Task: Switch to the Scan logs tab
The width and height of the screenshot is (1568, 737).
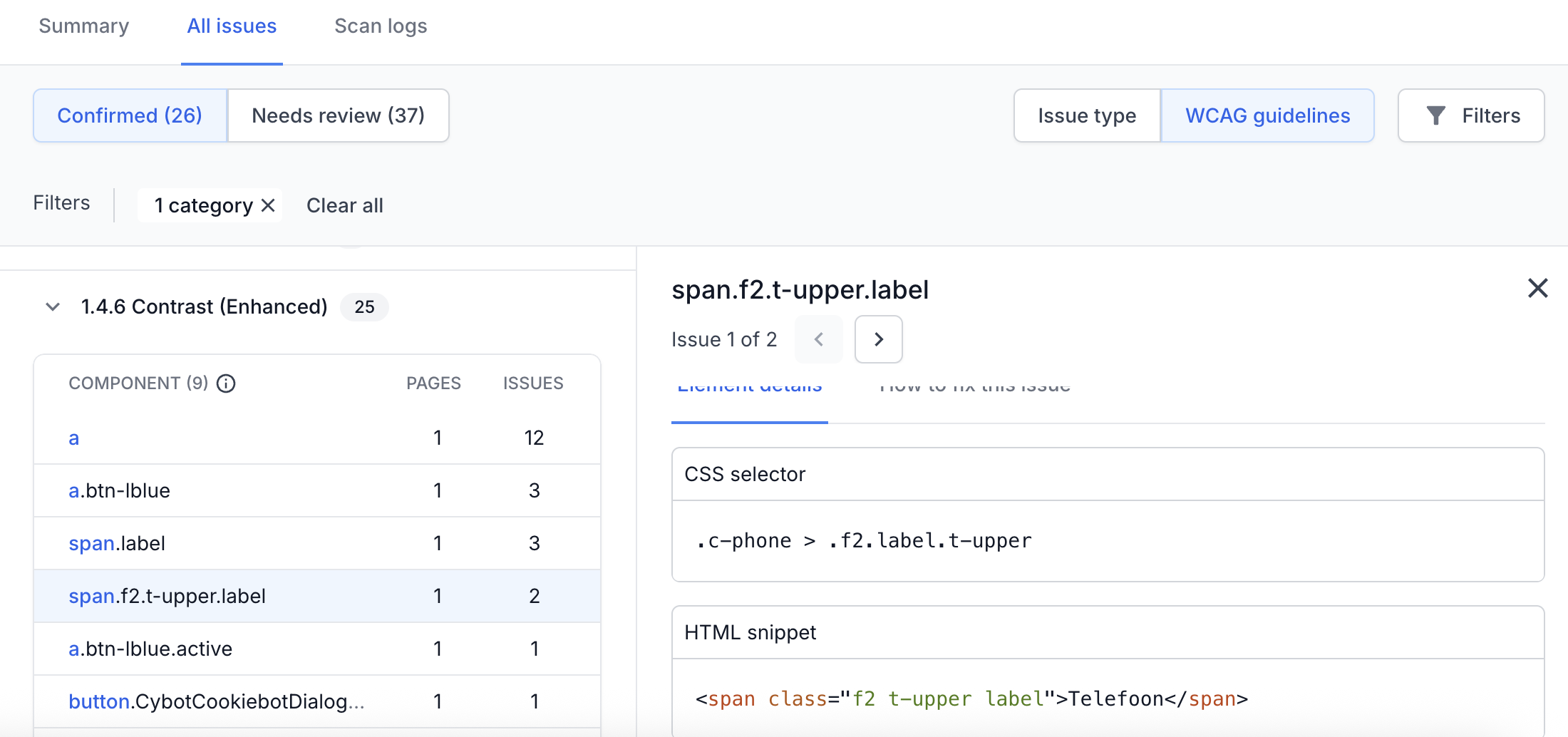Action: 380,26
